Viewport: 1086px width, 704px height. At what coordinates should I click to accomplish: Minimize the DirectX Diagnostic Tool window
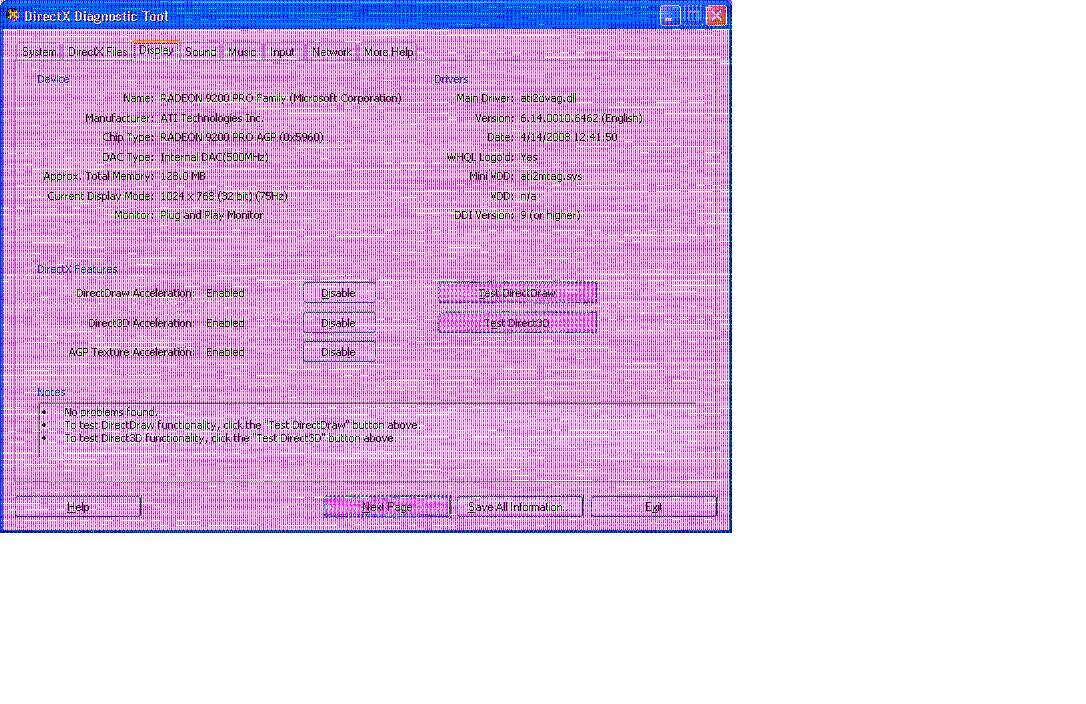670,15
